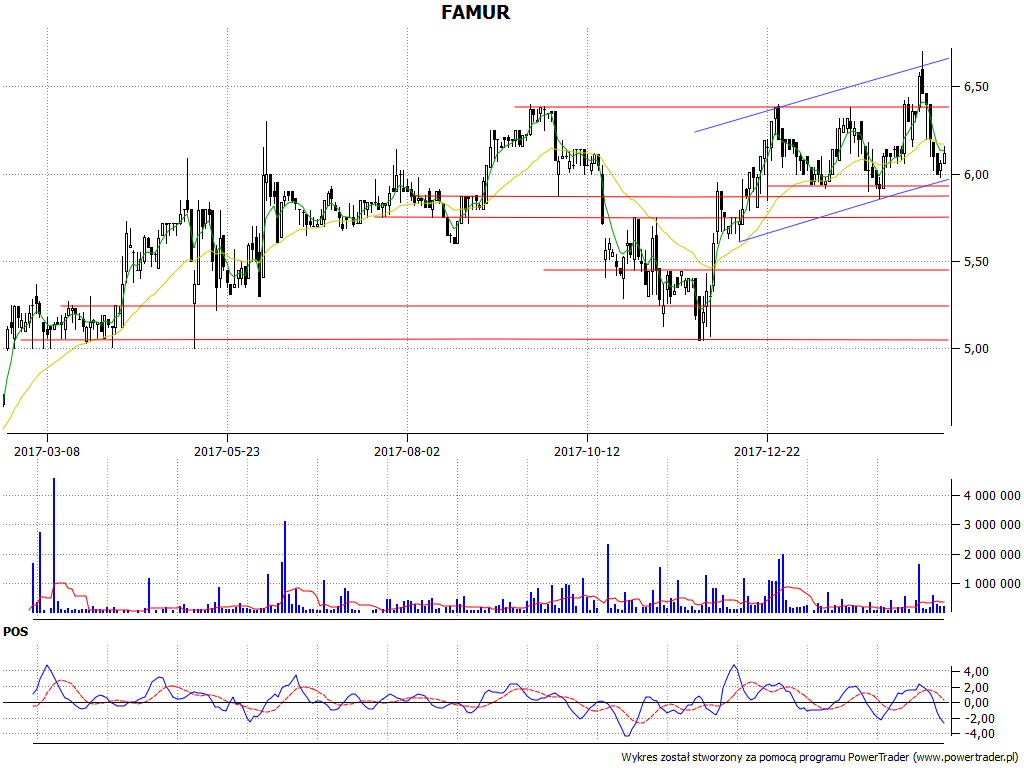
Task: Select the 2017-08-02 date label
Action: click(x=407, y=451)
